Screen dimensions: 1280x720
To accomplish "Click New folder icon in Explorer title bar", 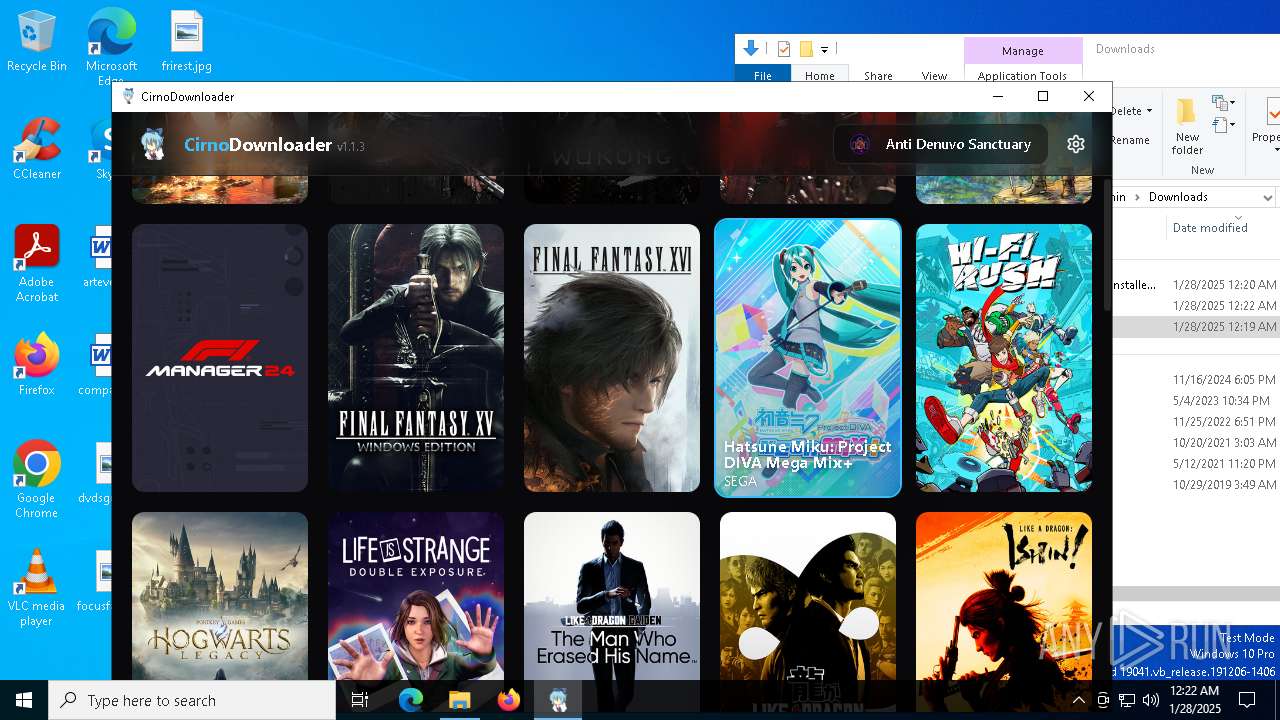I will point(806,49).
